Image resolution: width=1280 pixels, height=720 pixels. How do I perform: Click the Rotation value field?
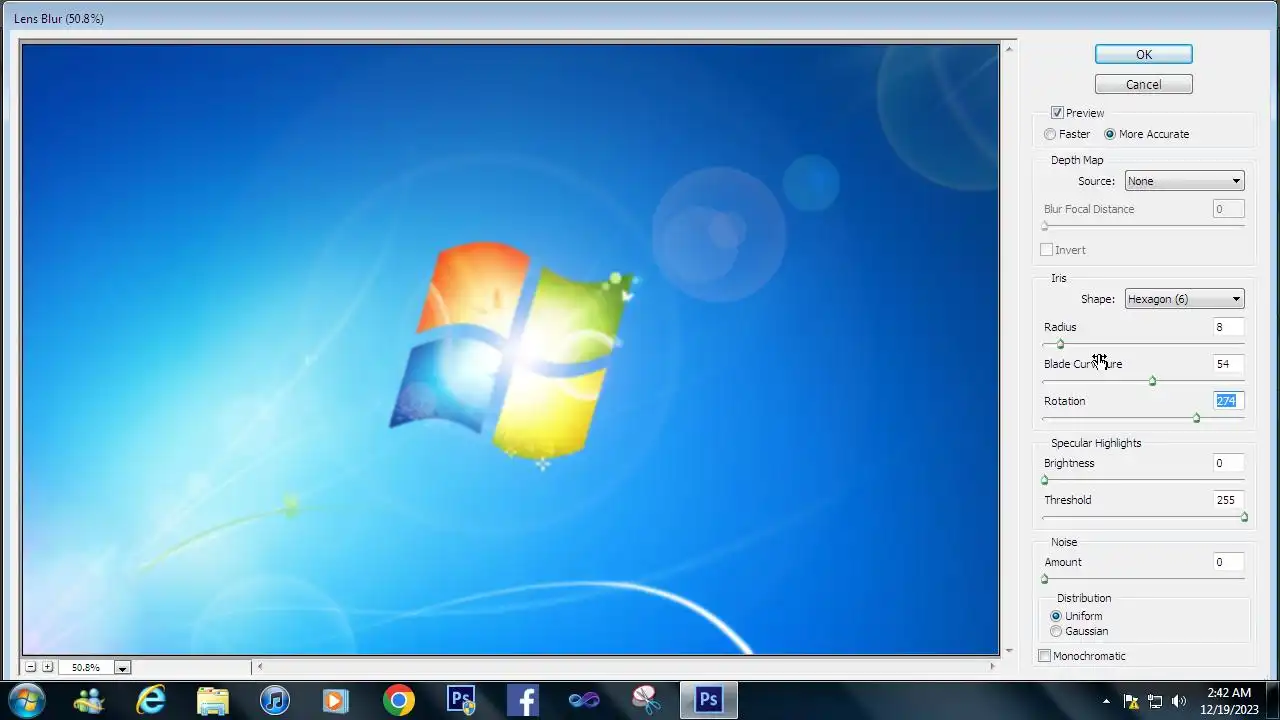point(1228,401)
